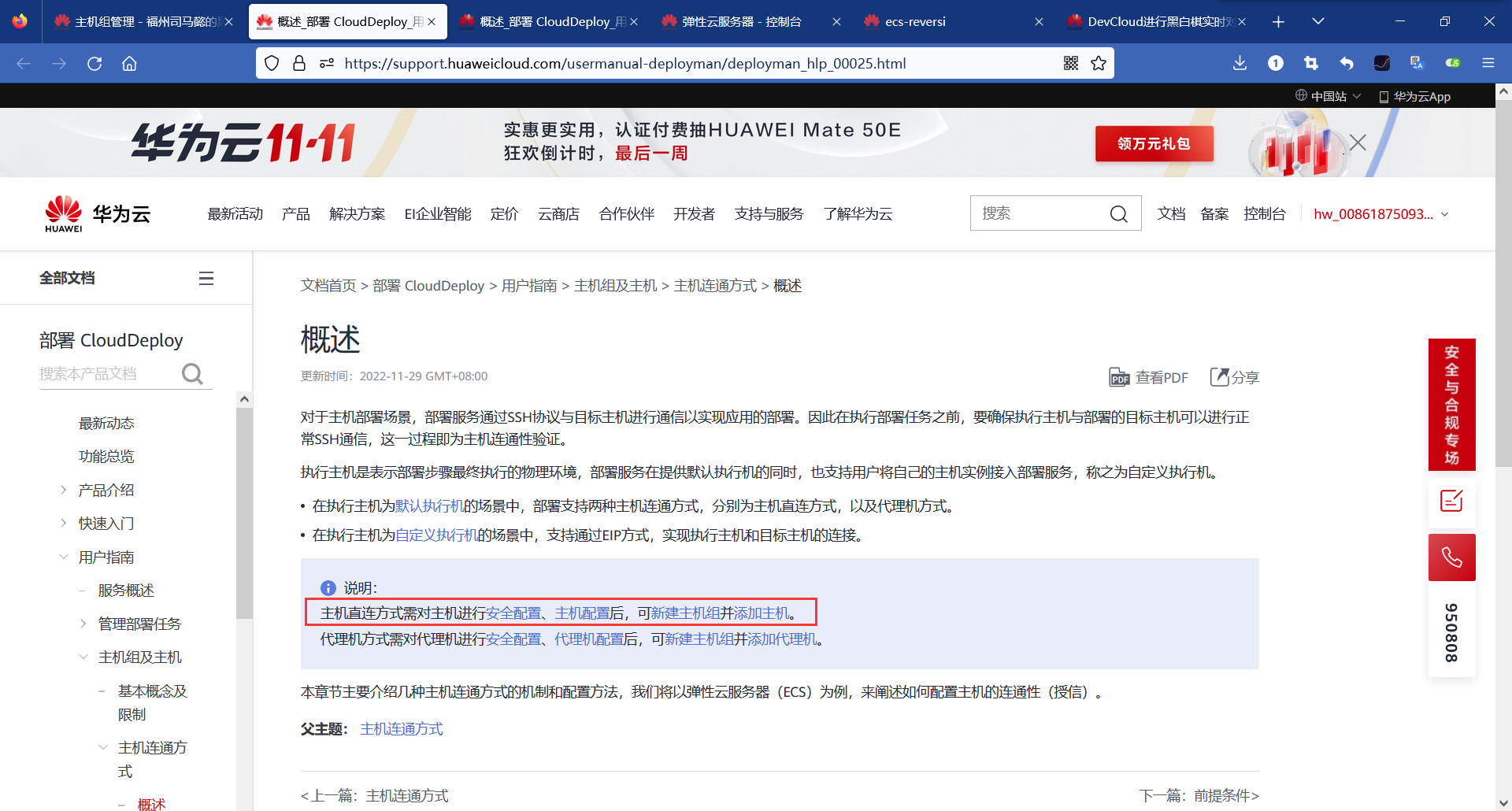Open the feedback pencil icon on the right edge
The width and height of the screenshot is (1512, 811).
pos(1452,502)
